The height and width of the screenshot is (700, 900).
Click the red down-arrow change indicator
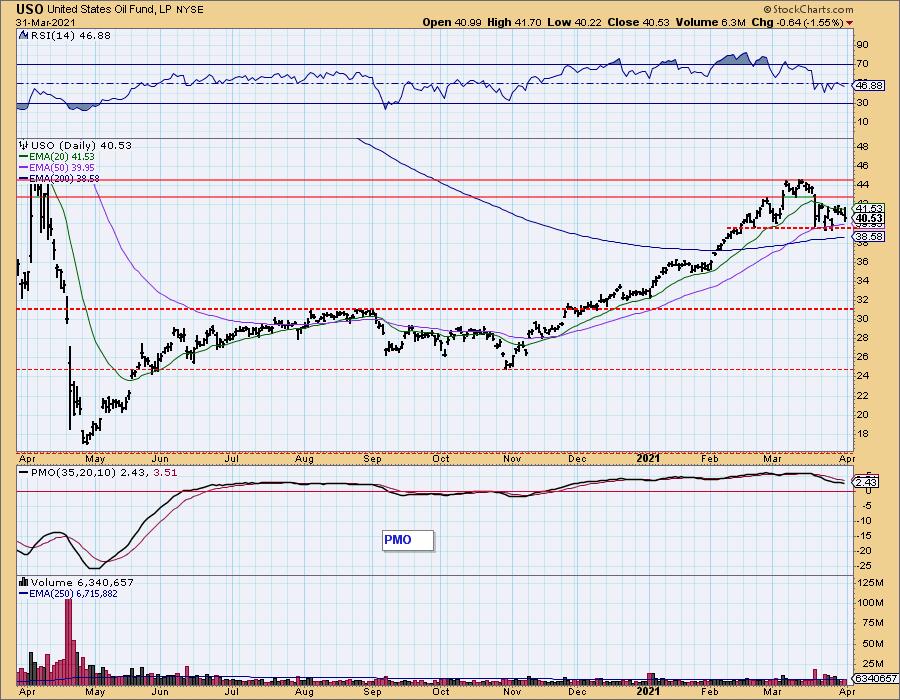coord(849,23)
